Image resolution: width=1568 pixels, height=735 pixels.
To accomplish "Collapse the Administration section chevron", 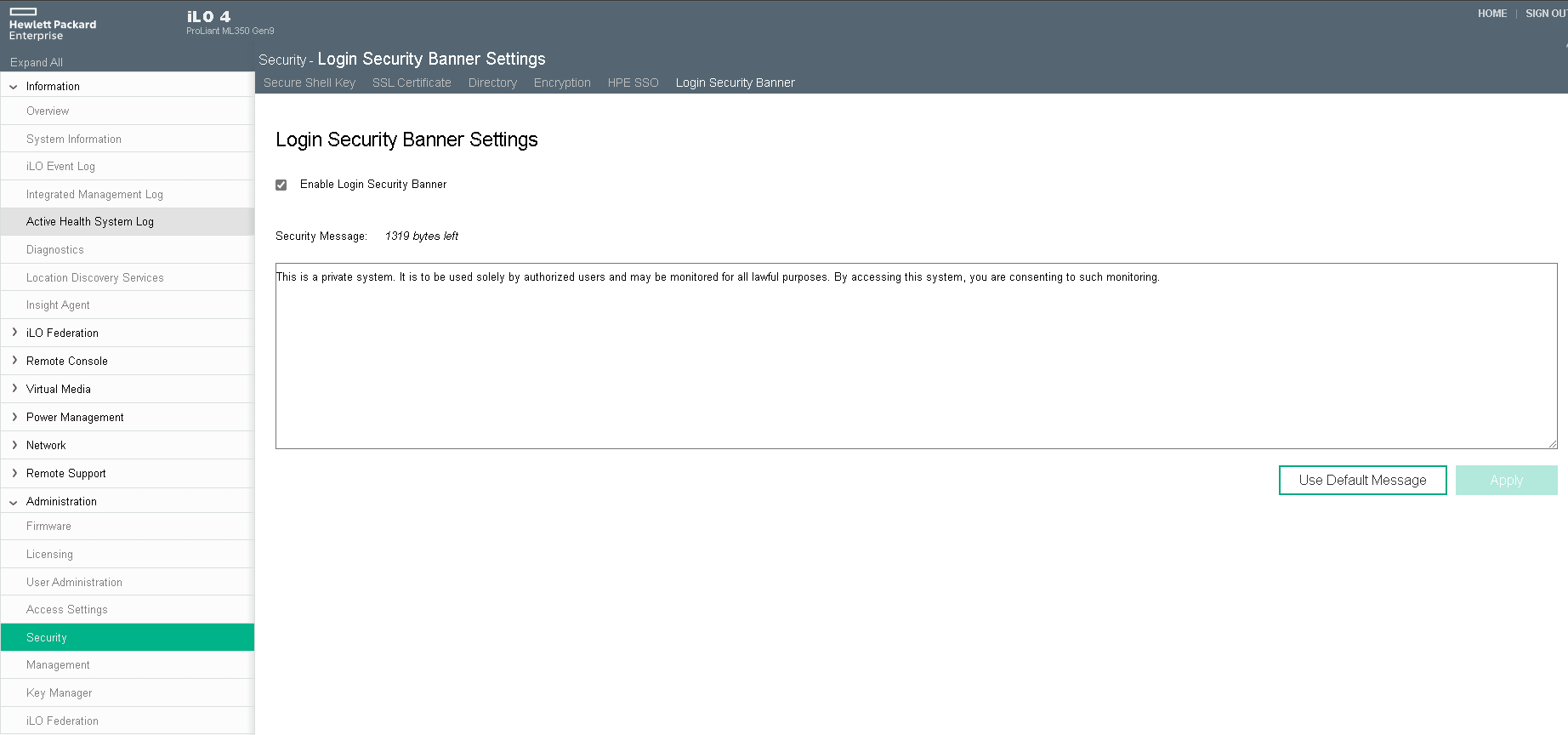I will [x=14, y=502].
